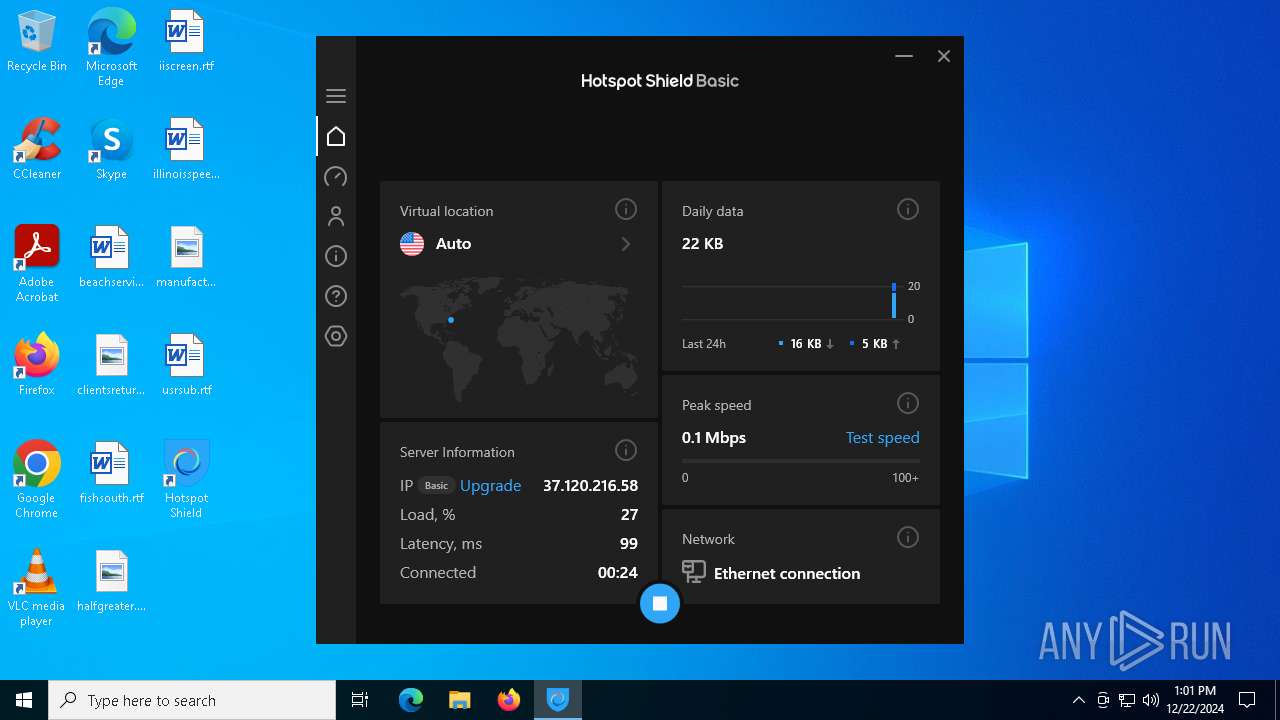Open the volume control in system tray
Viewport: 1280px width, 720px height.
point(1151,700)
